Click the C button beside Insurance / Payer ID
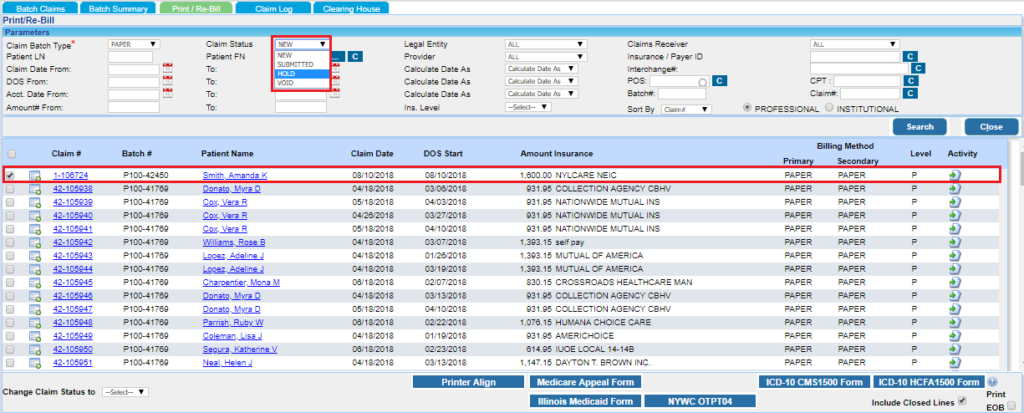The image size is (1024, 413). click(x=909, y=57)
